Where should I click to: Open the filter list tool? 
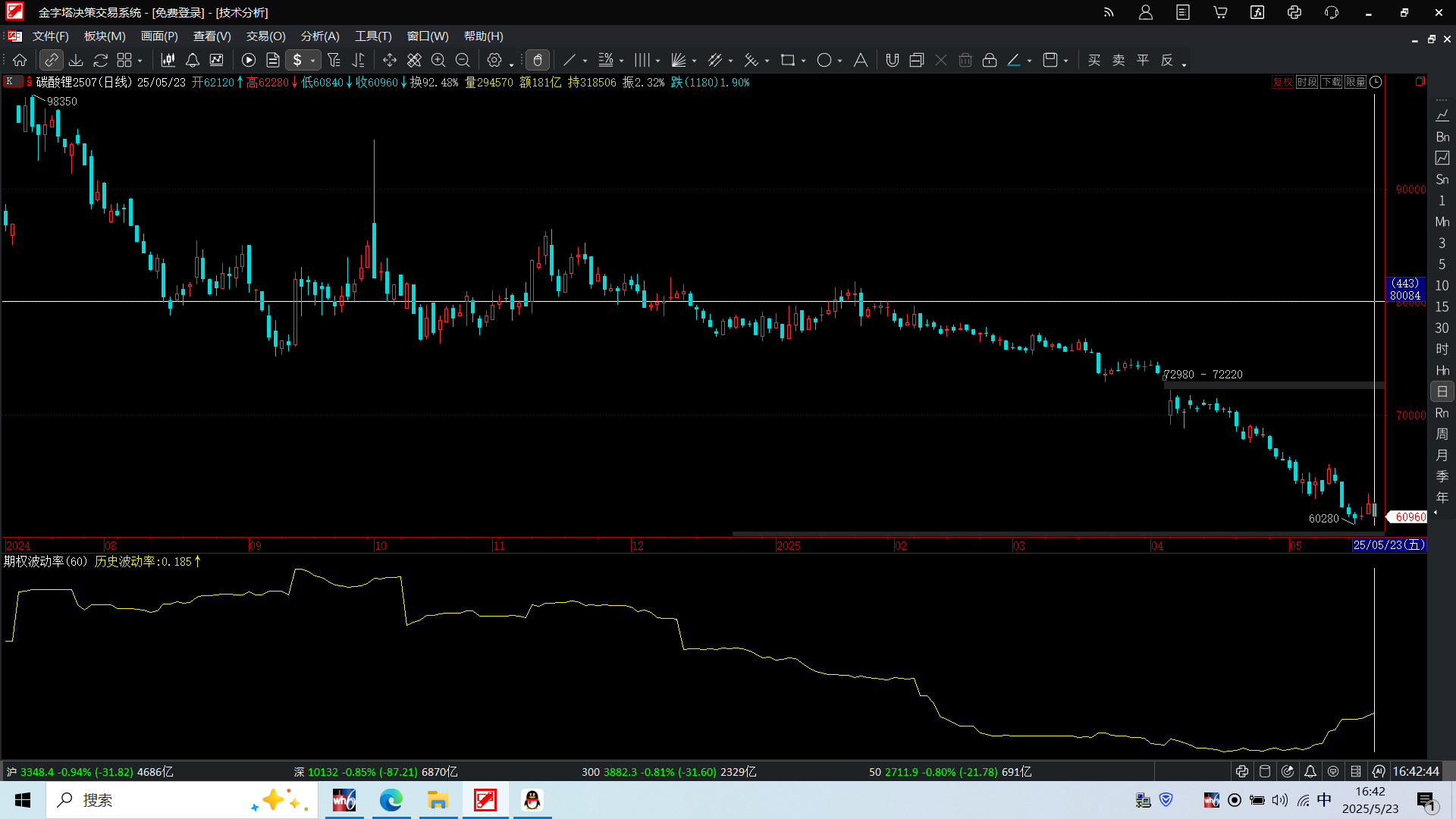tap(334, 60)
